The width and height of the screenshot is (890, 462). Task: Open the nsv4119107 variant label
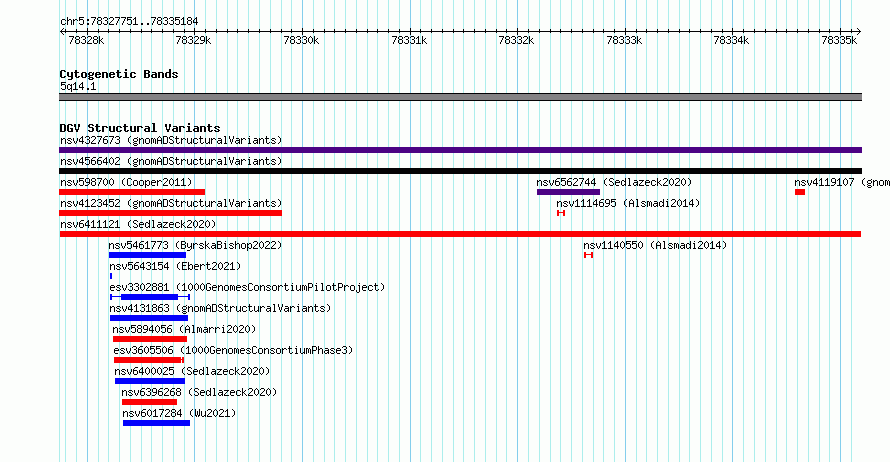point(842,182)
